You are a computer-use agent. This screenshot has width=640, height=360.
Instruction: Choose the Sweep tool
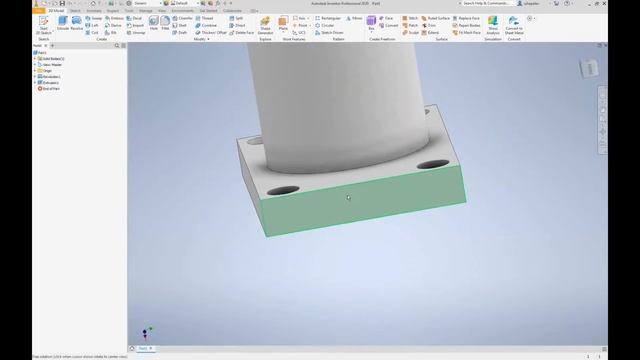[93, 18]
